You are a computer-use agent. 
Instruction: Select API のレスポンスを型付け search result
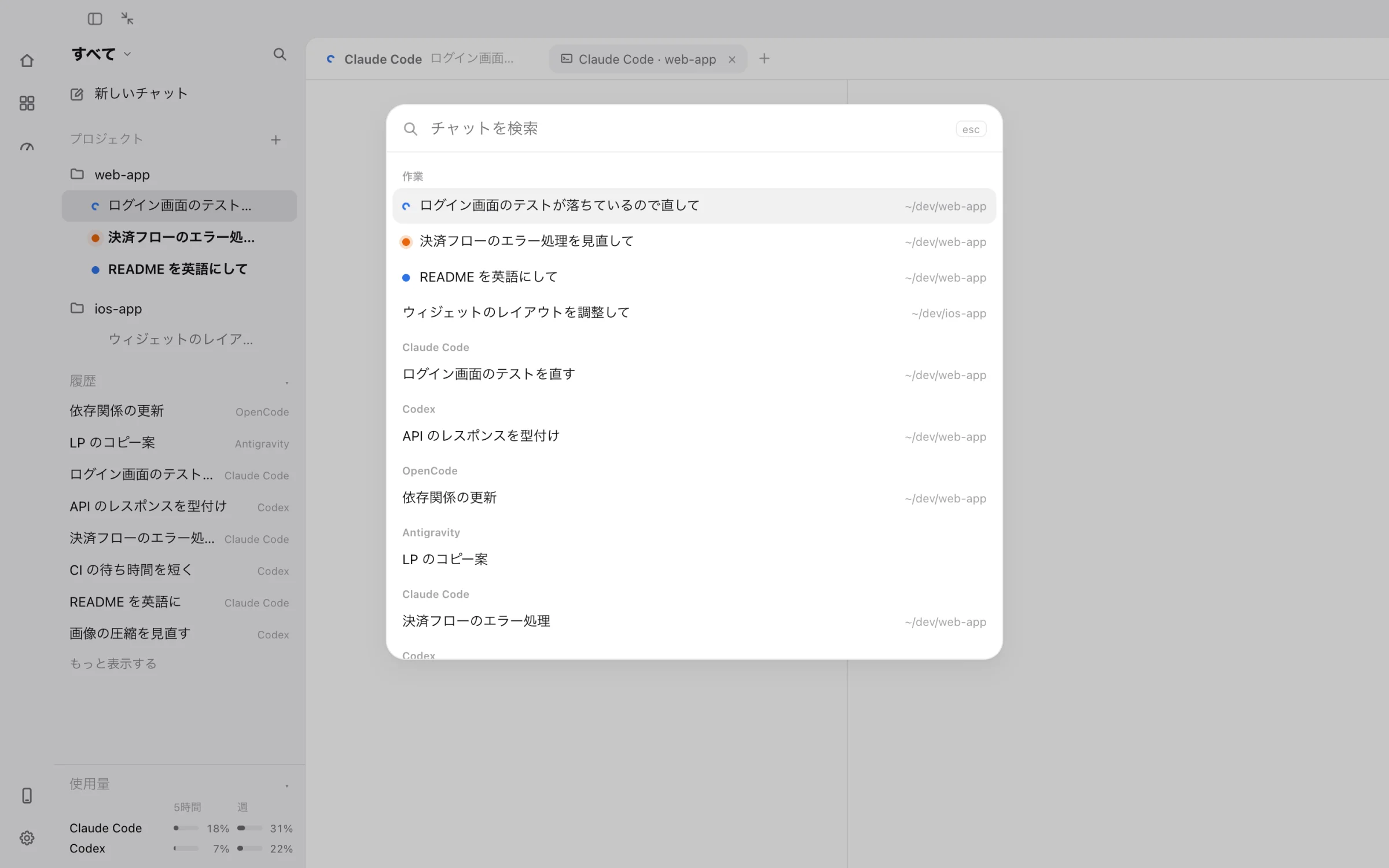(694, 436)
